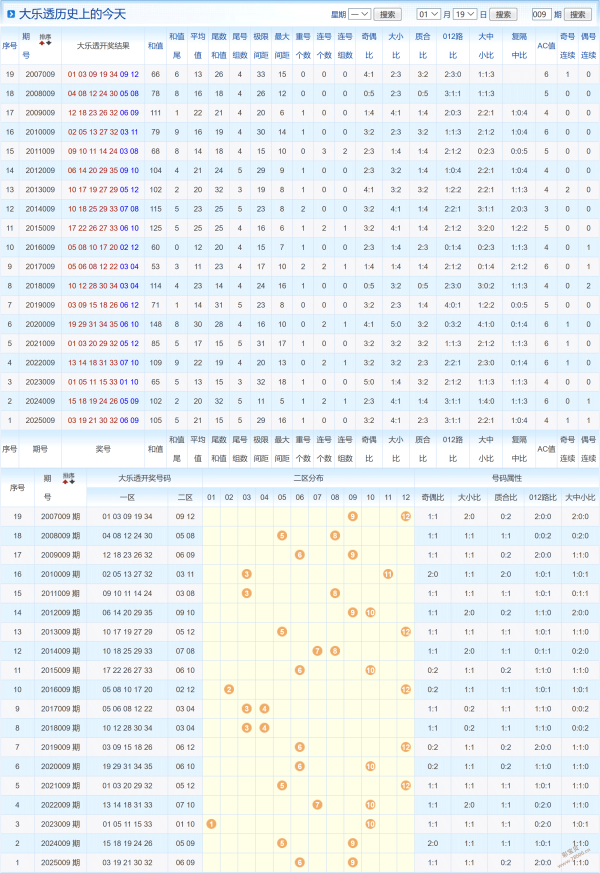Click orange ball 01 in the 2023009 row
This screenshot has width=600, height=873.
(211, 823)
